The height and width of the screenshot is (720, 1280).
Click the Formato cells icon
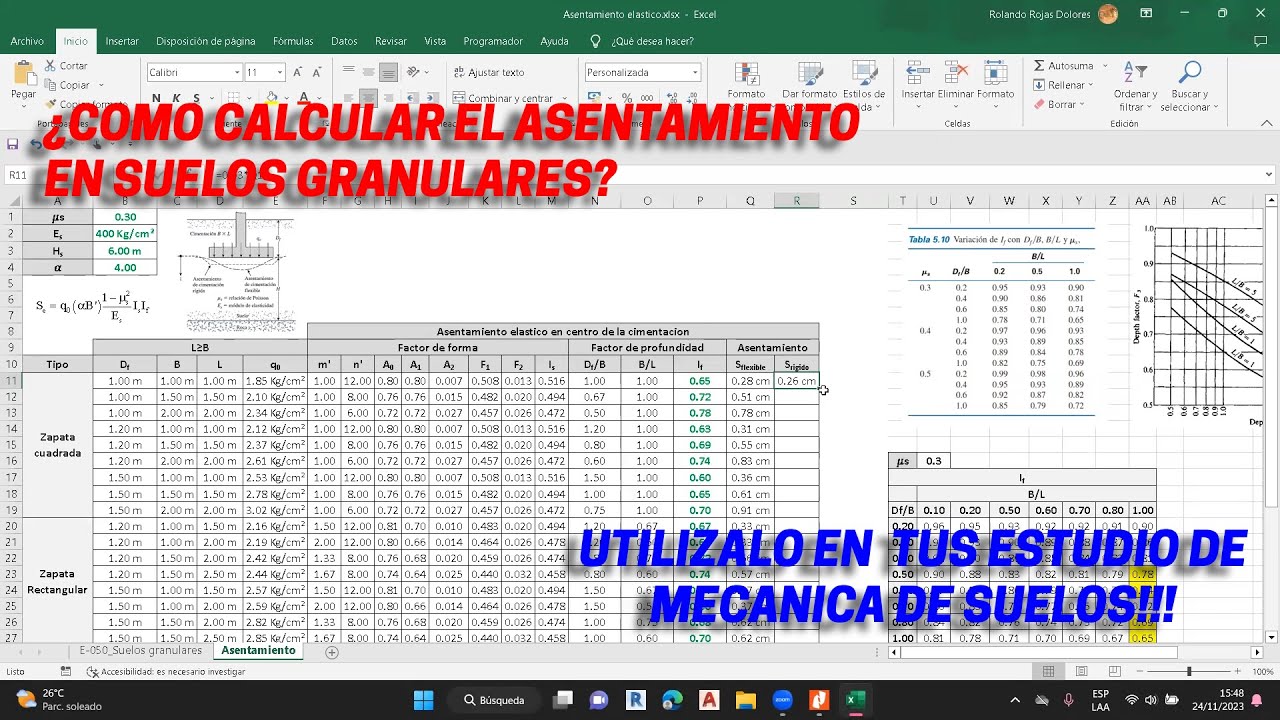pyautogui.click(x=995, y=73)
